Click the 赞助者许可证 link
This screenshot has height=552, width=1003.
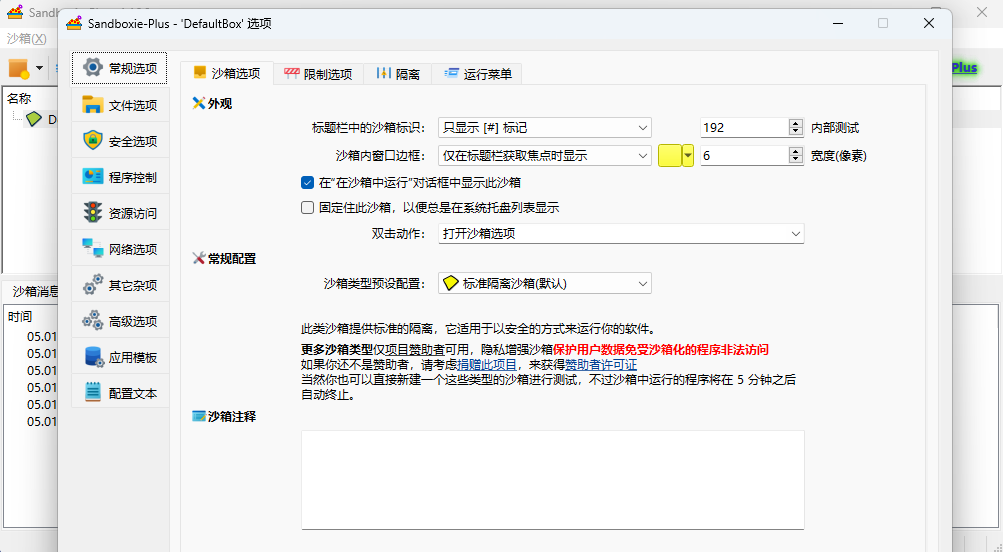point(600,365)
